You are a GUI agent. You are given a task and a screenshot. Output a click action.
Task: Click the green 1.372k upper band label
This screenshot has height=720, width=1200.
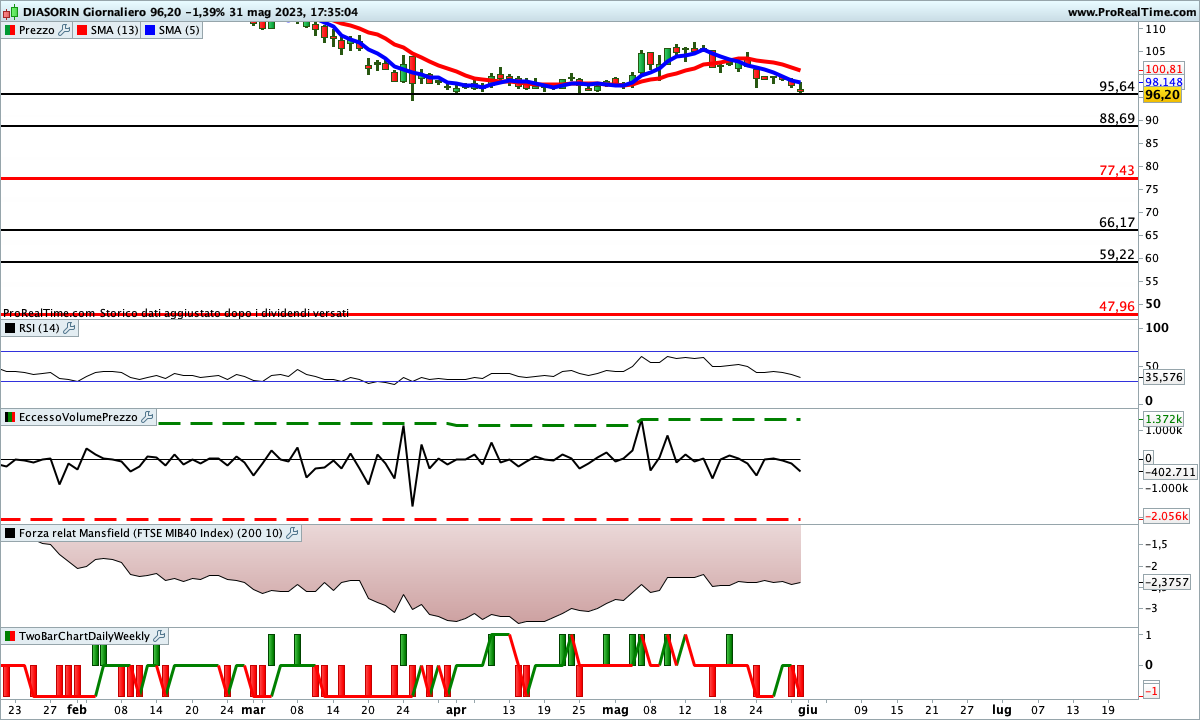click(1164, 419)
